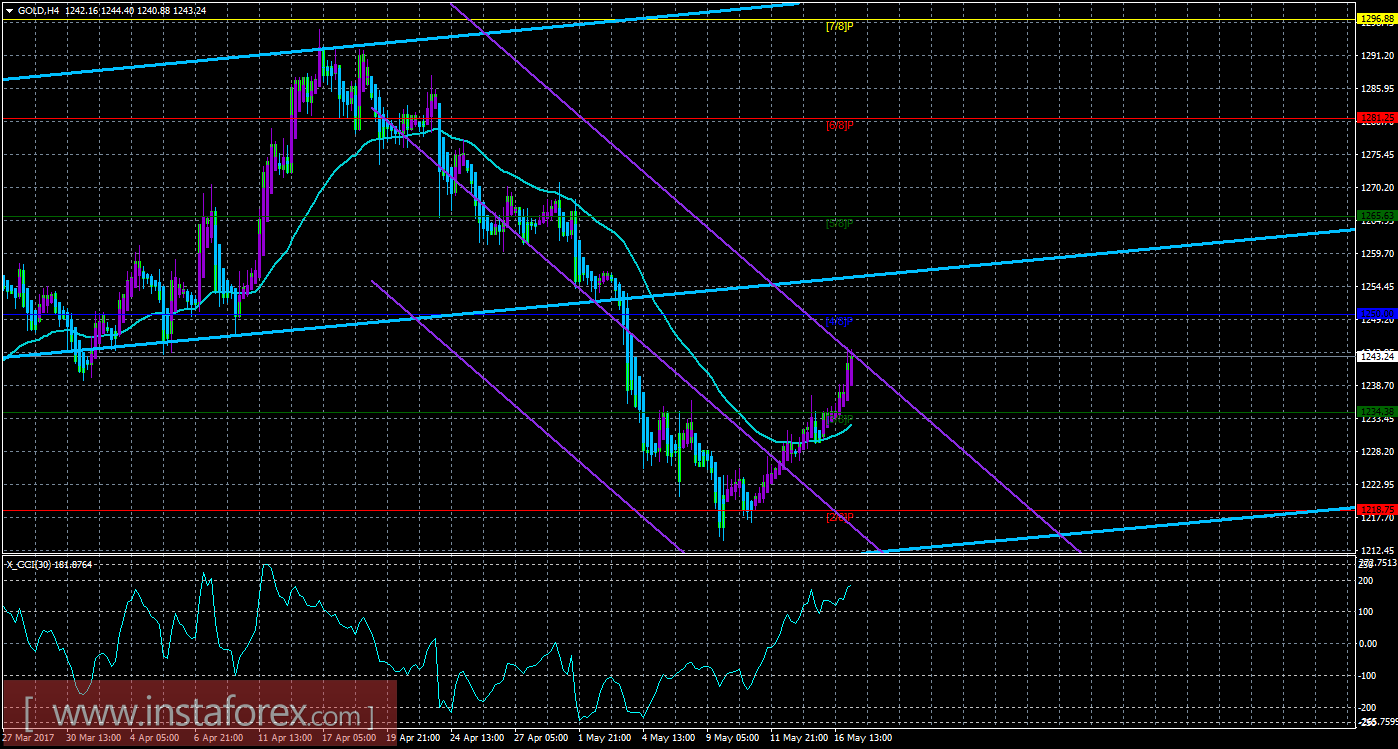This screenshot has height=749, width=1398.
Task: Click the CCI scale value -100
Action: pyautogui.click(x=1368, y=676)
